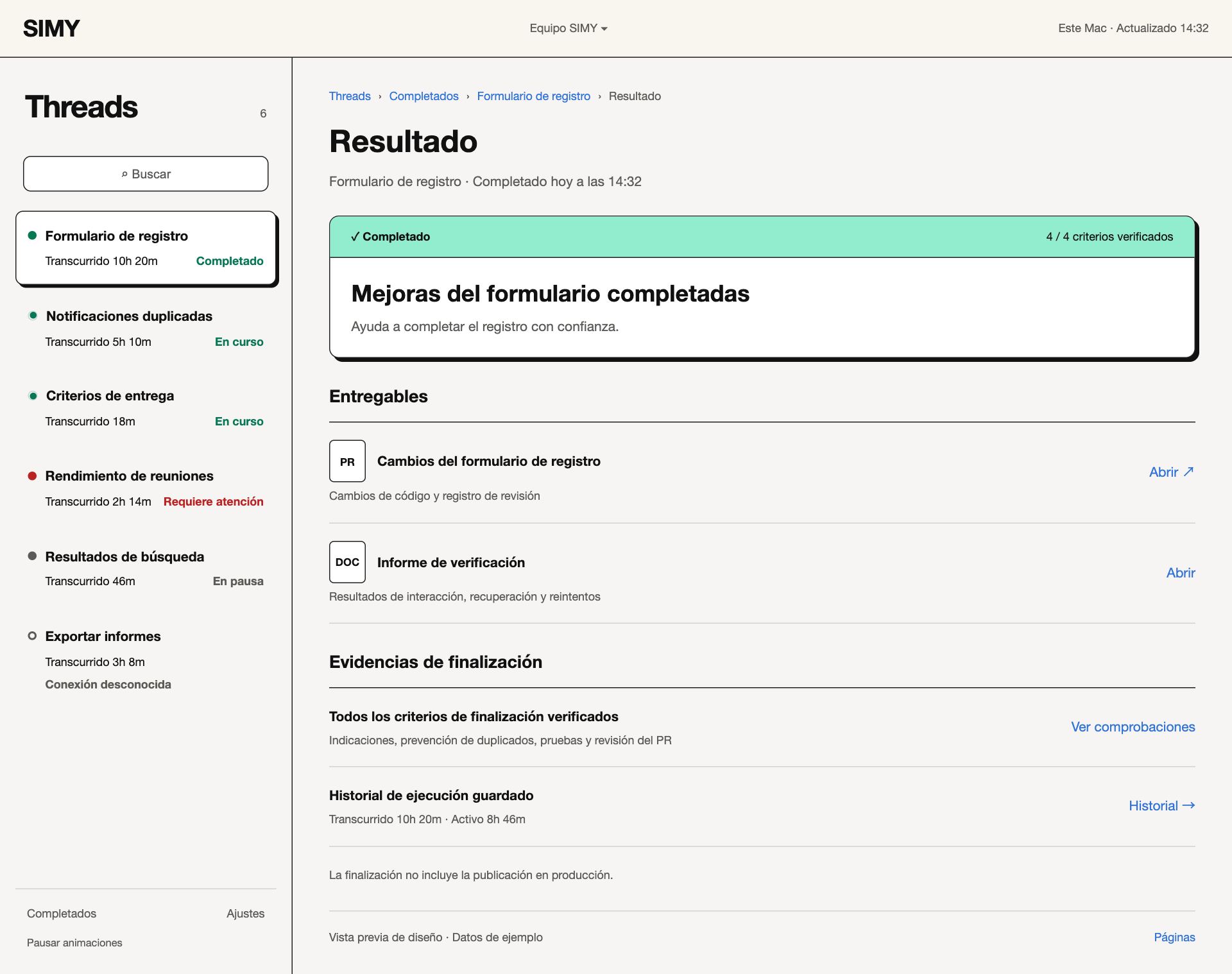1232x974 pixels.
Task: Open the Equipo SIMY team dropdown
Action: (569, 28)
